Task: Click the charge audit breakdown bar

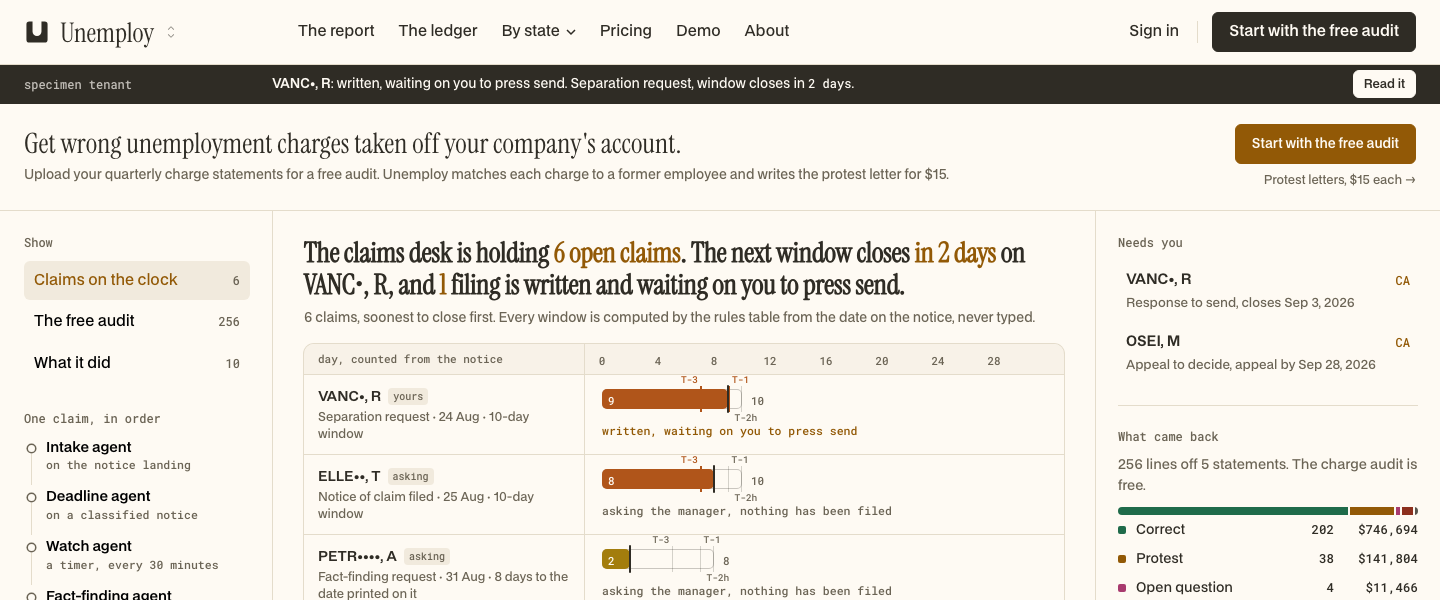Action: click(x=1267, y=511)
